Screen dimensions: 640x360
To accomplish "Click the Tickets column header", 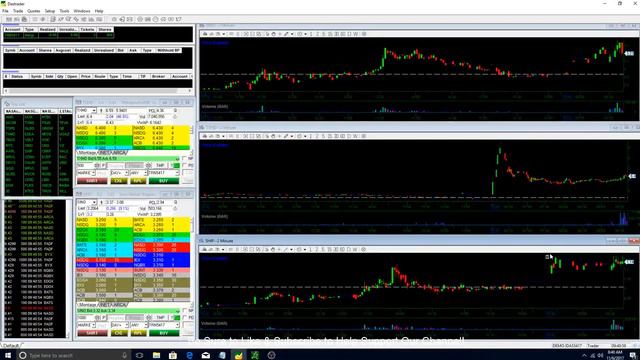I will 87,29.
